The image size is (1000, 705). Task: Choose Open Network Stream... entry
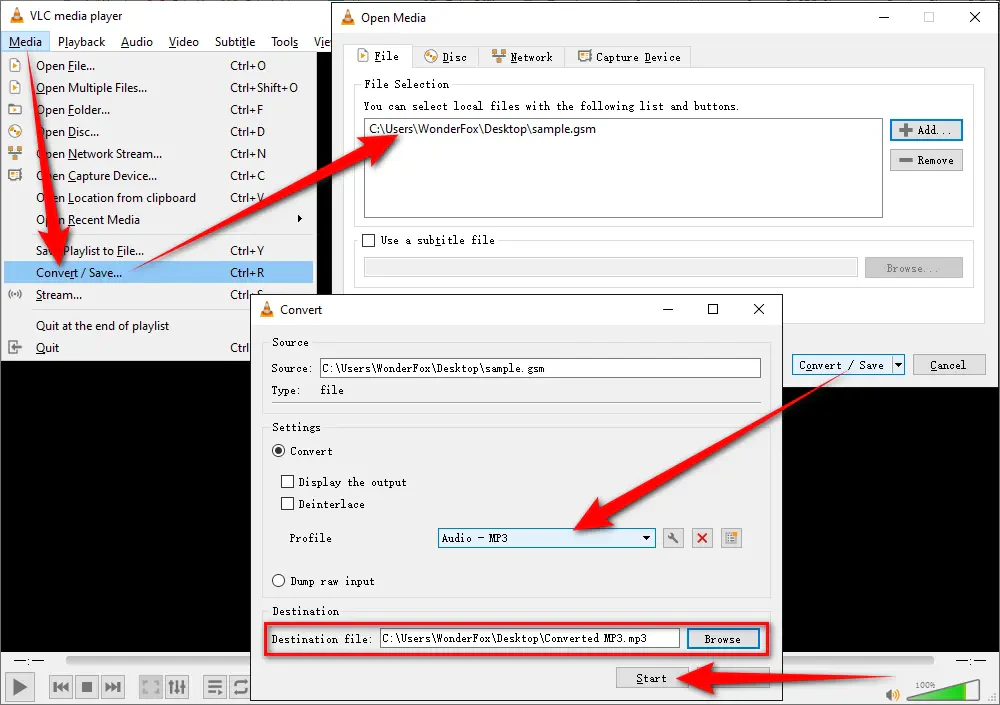[x=159, y=154]
